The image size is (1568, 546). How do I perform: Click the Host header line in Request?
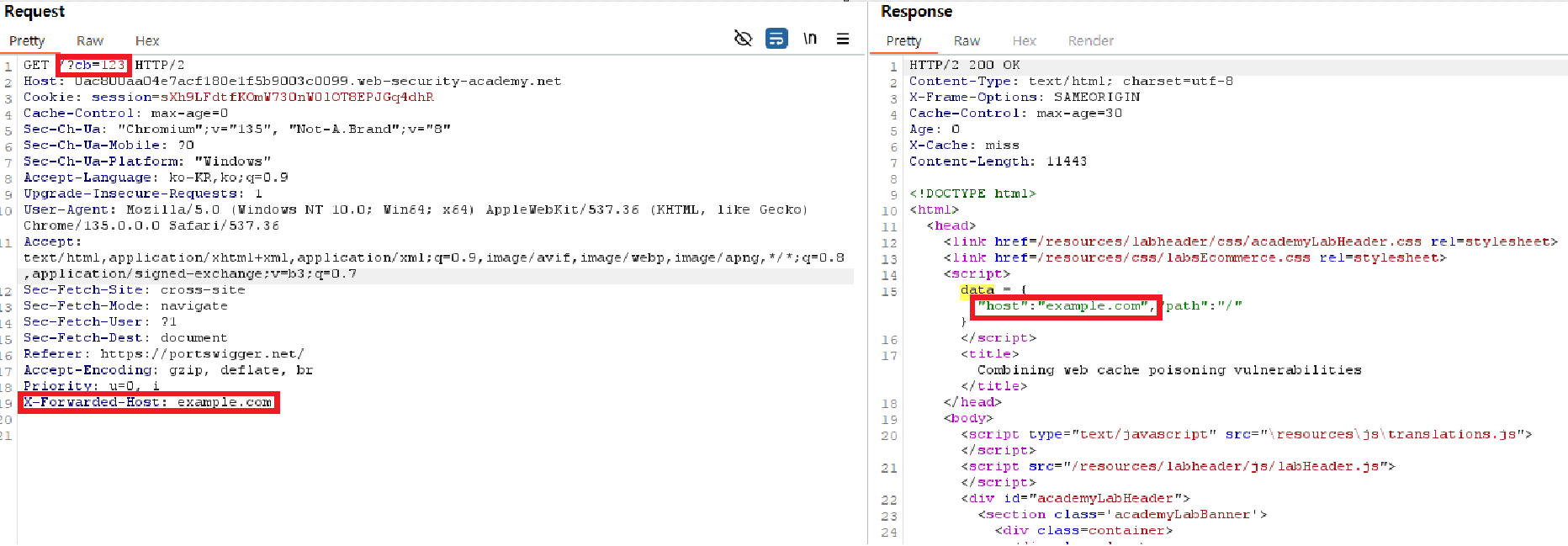[293, 81]
